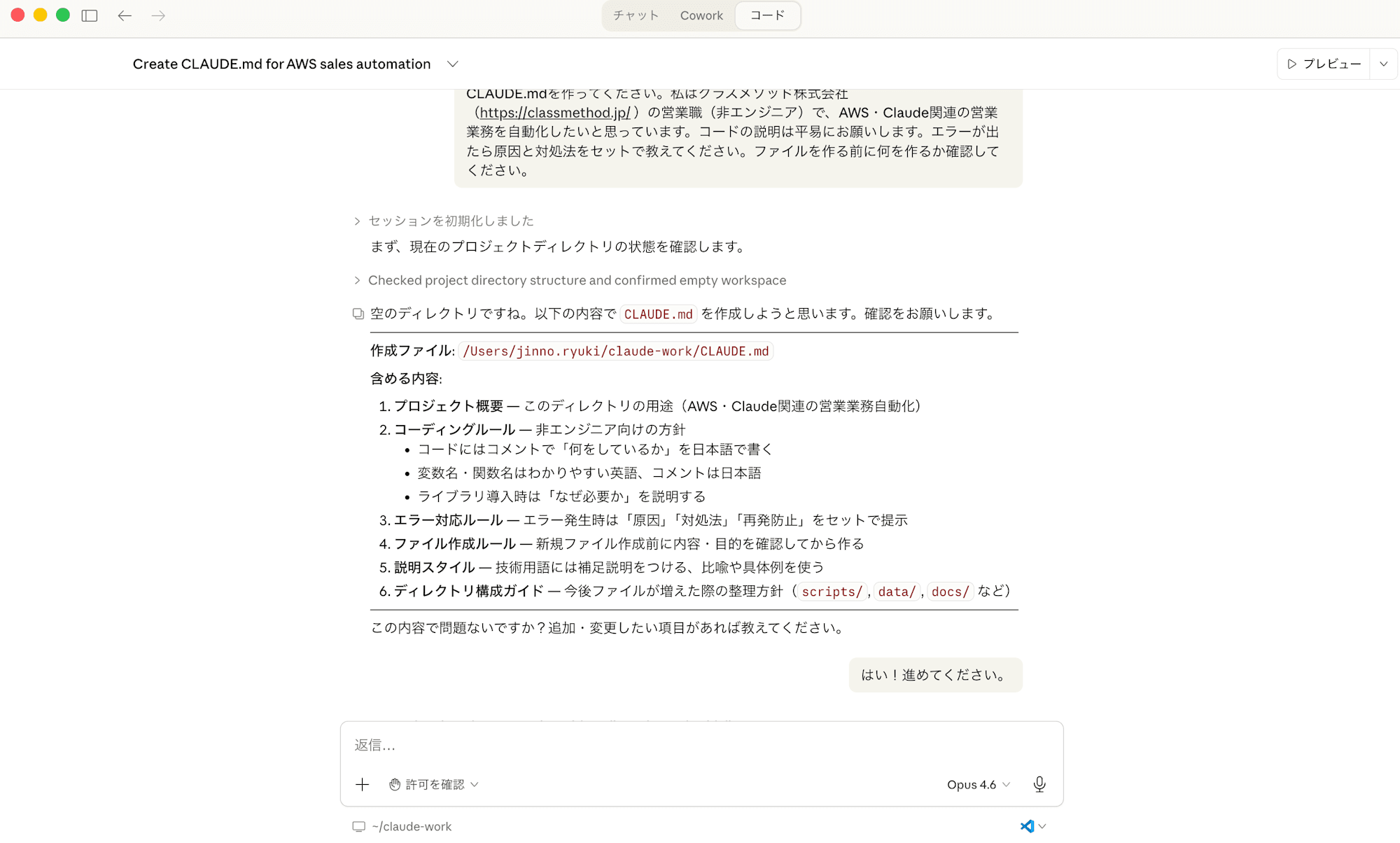Click the microphone icon for voice input

pos(1039,784)
